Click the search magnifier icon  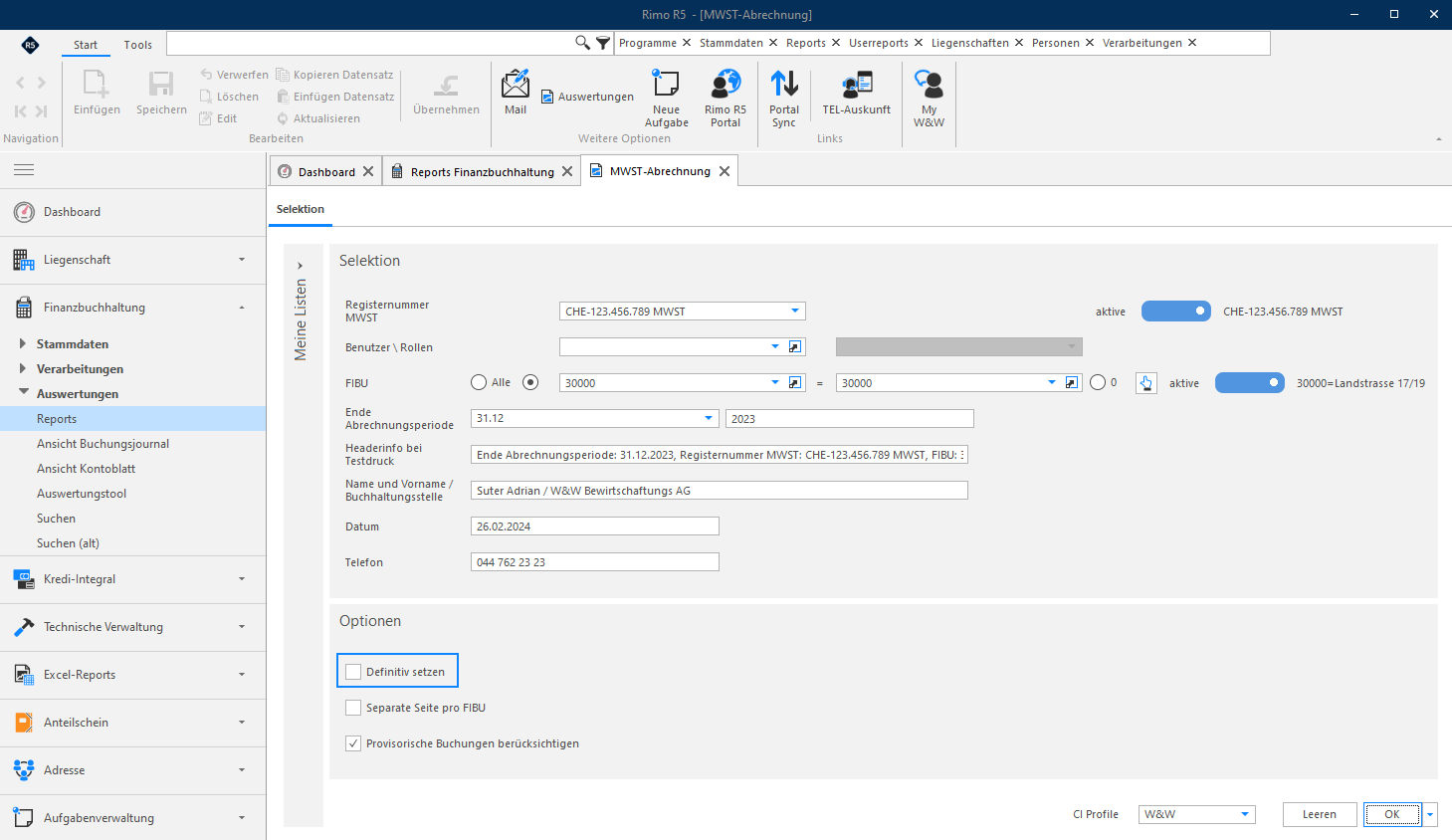click(583, 43)
